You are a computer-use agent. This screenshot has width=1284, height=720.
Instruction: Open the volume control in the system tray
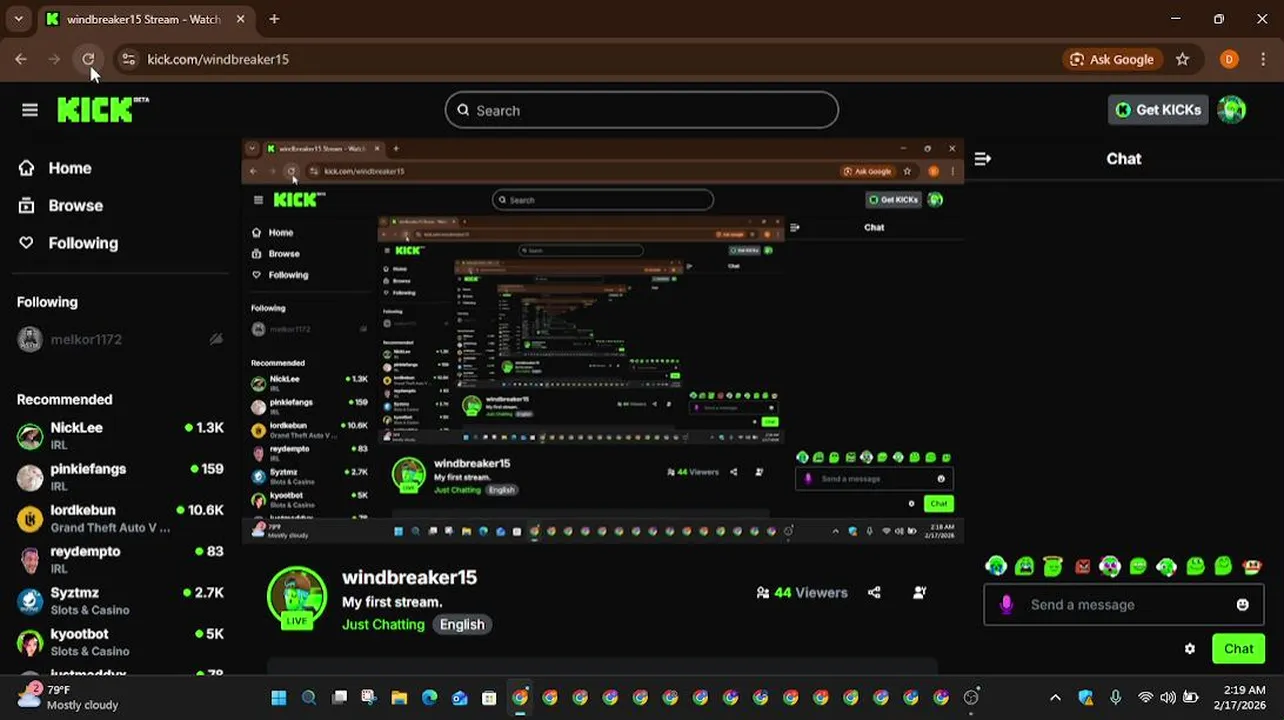pos(1168,698)
